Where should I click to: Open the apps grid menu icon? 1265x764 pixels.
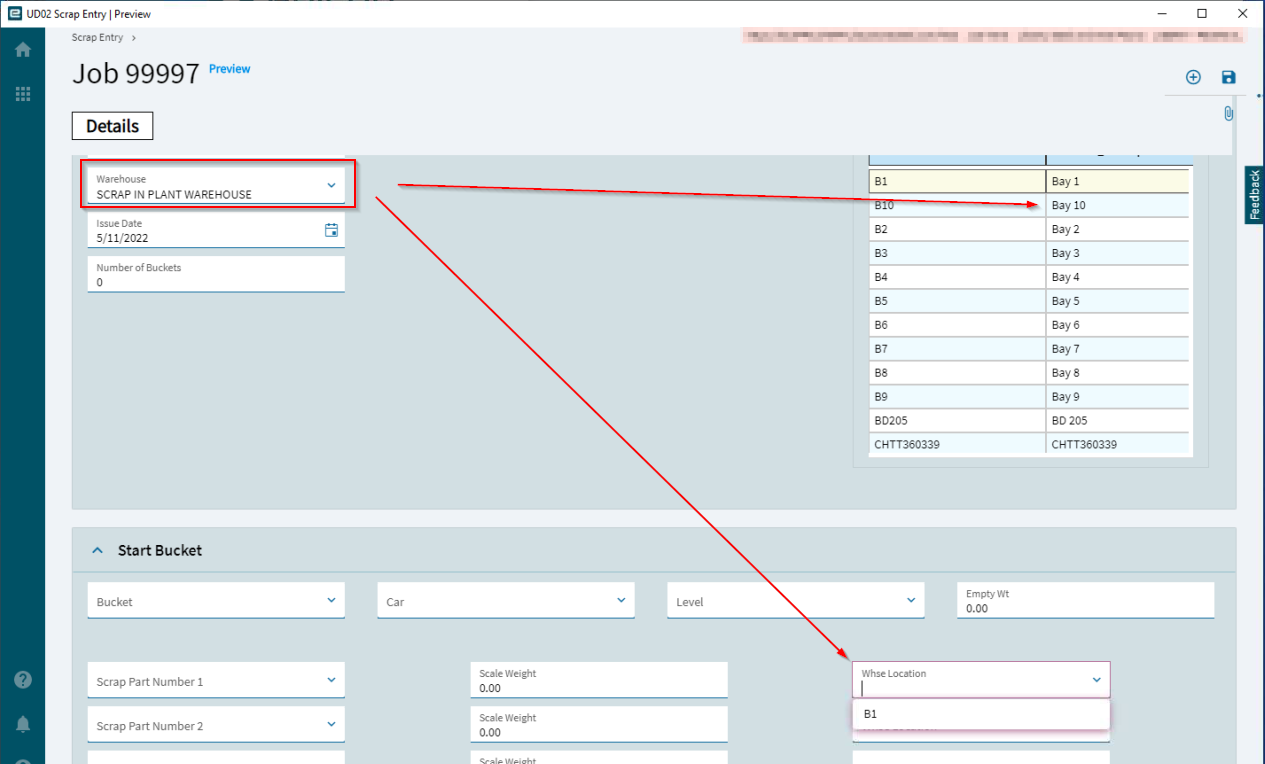(22, 94)
